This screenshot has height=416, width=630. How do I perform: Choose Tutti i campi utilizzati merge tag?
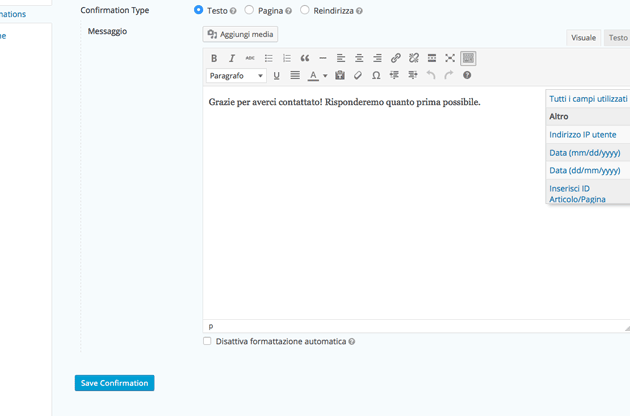coord(588,99)
